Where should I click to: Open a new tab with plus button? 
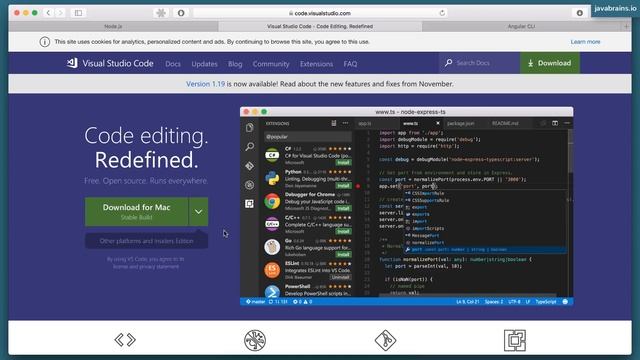[x=627, y=27]
